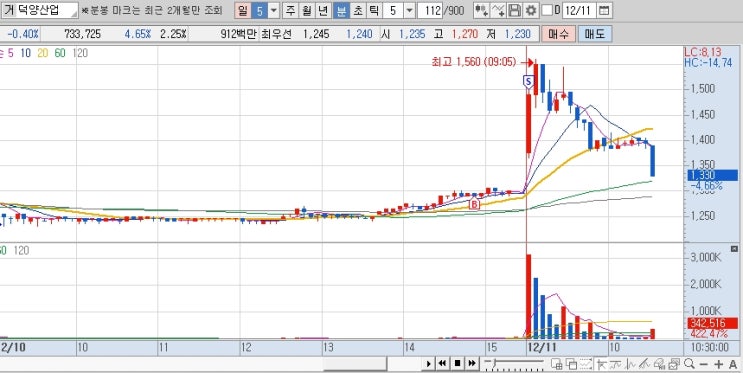Click the high price 1,270

(465, 34)
